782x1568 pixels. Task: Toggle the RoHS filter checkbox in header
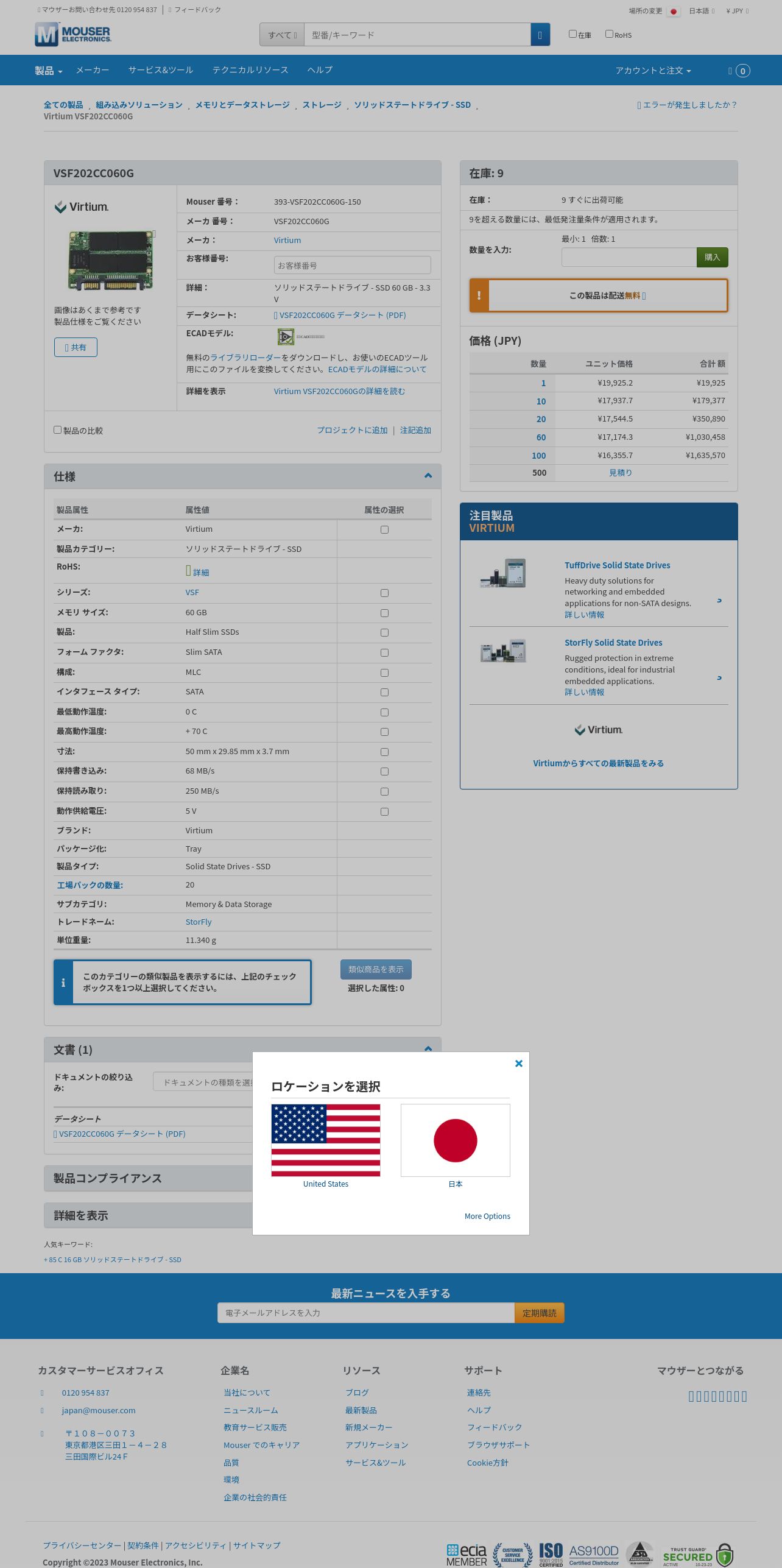pyautogui.click(x=609, y=34)
